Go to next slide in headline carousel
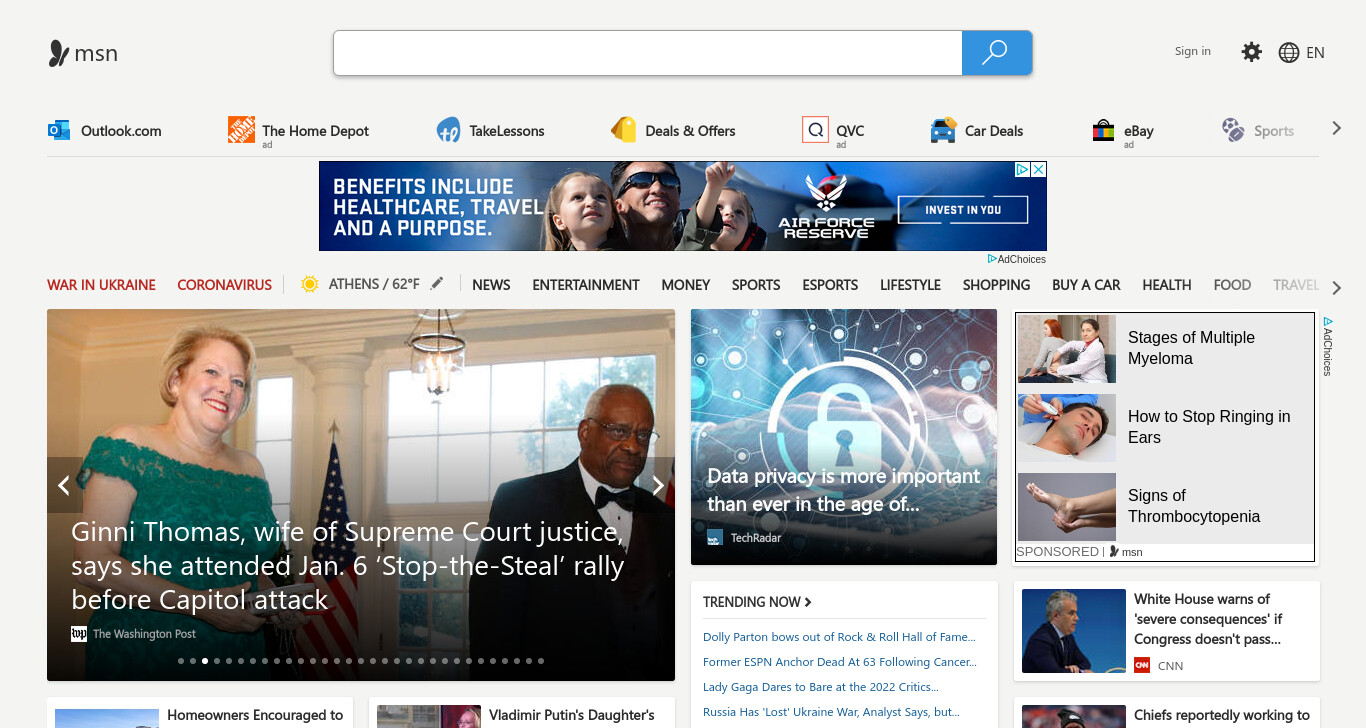1366x728 pixels. [658, 485]
